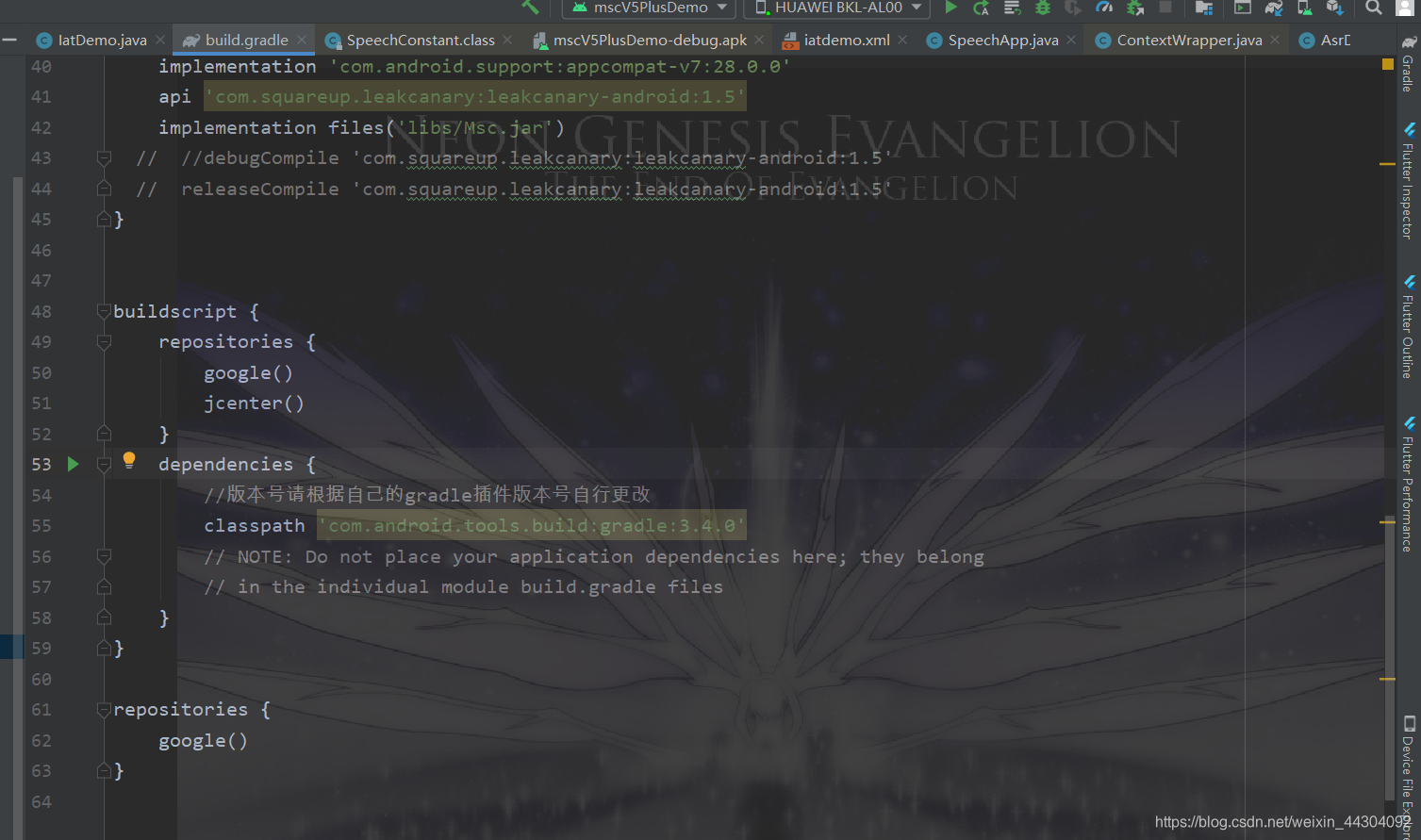Open the Device File Explorer tool window

(x=1408, y=775)
